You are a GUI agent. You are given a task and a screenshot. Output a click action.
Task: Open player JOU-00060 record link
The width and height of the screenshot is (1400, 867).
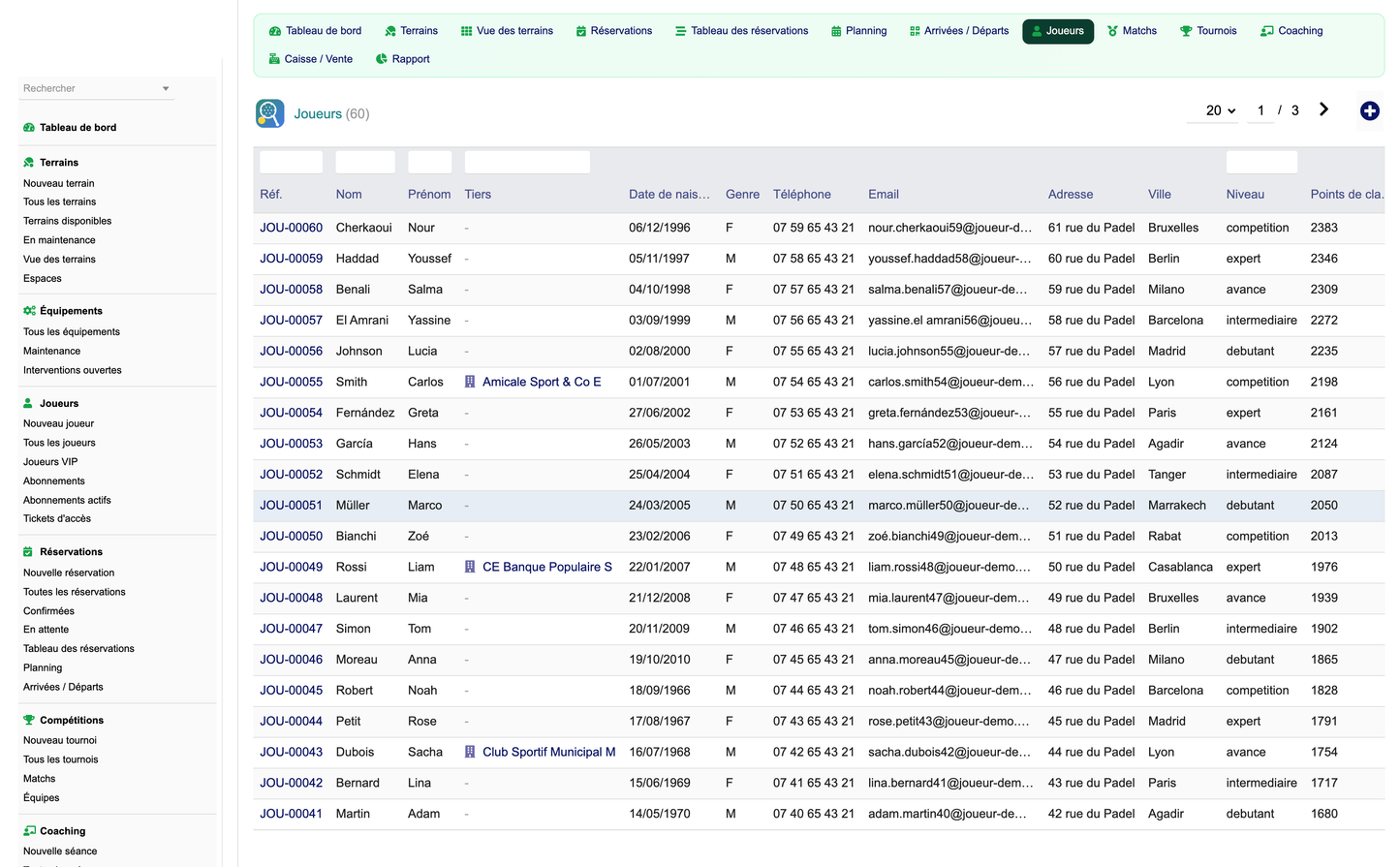(291, 228)
